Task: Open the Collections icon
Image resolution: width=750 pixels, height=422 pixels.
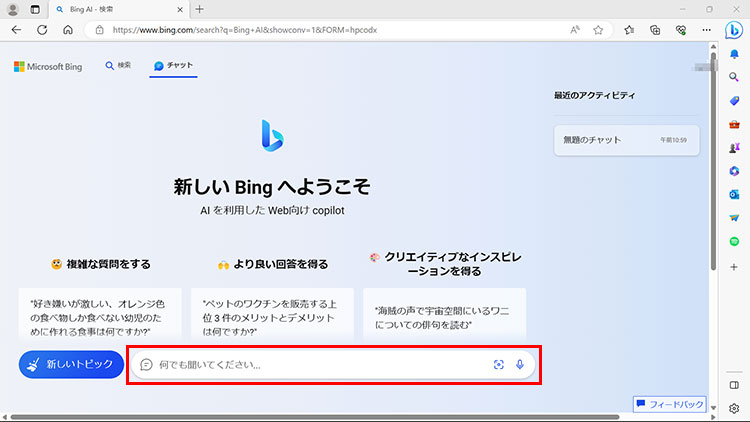Action: click(655, 30)
